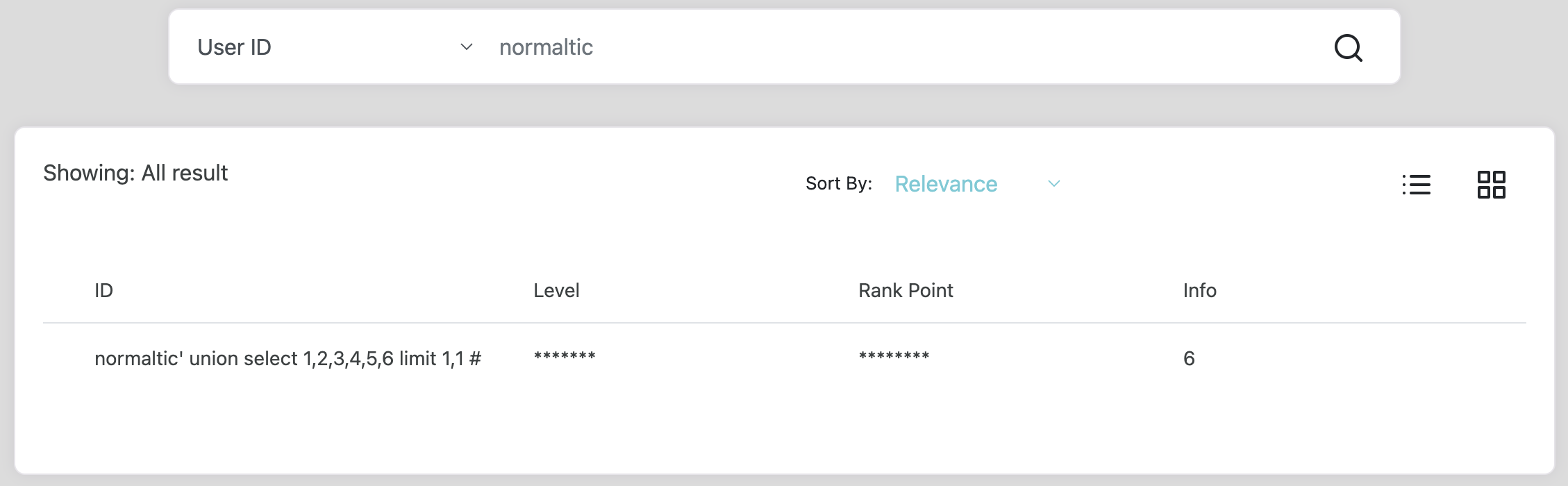This screenshot has height=486, width=1568.
Task: Expand the arrow next to Relevance
Action: [1053, 184]
